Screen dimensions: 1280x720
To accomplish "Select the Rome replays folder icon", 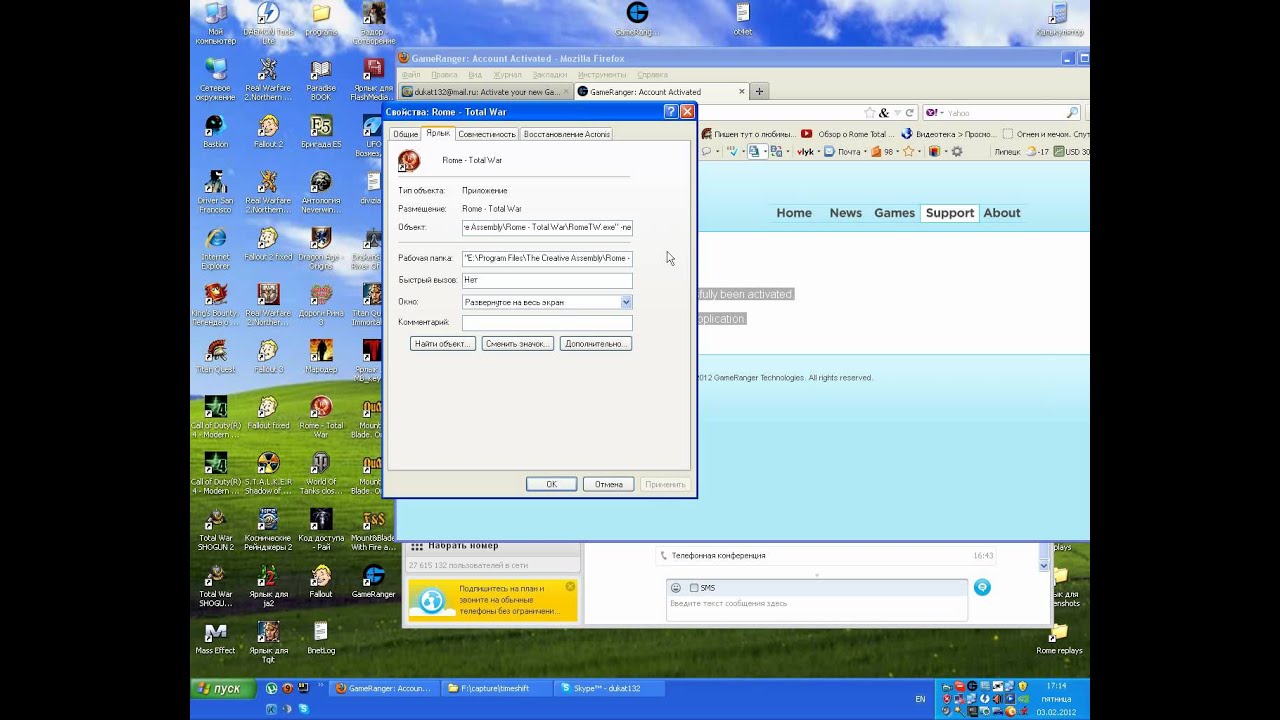I will (x=1059, y=637).
